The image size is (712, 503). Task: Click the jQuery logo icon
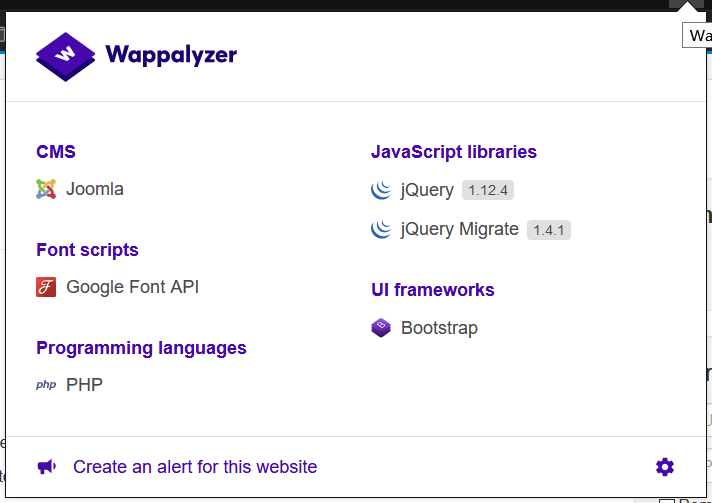click(381, 190)
